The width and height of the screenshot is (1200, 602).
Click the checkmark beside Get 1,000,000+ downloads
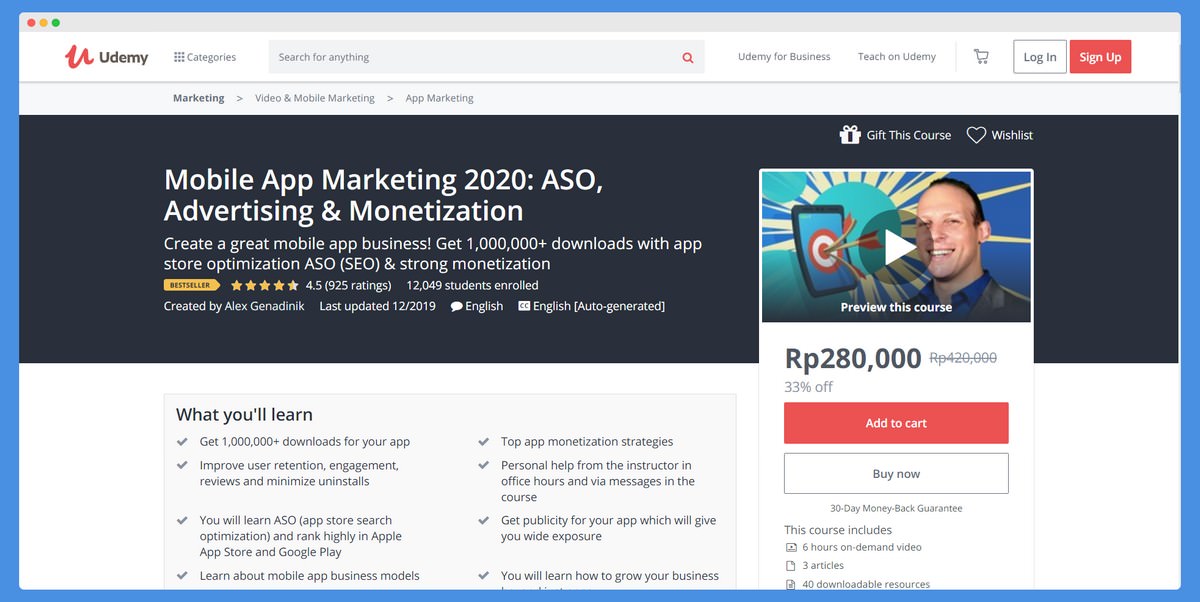[x=182, y=441]
